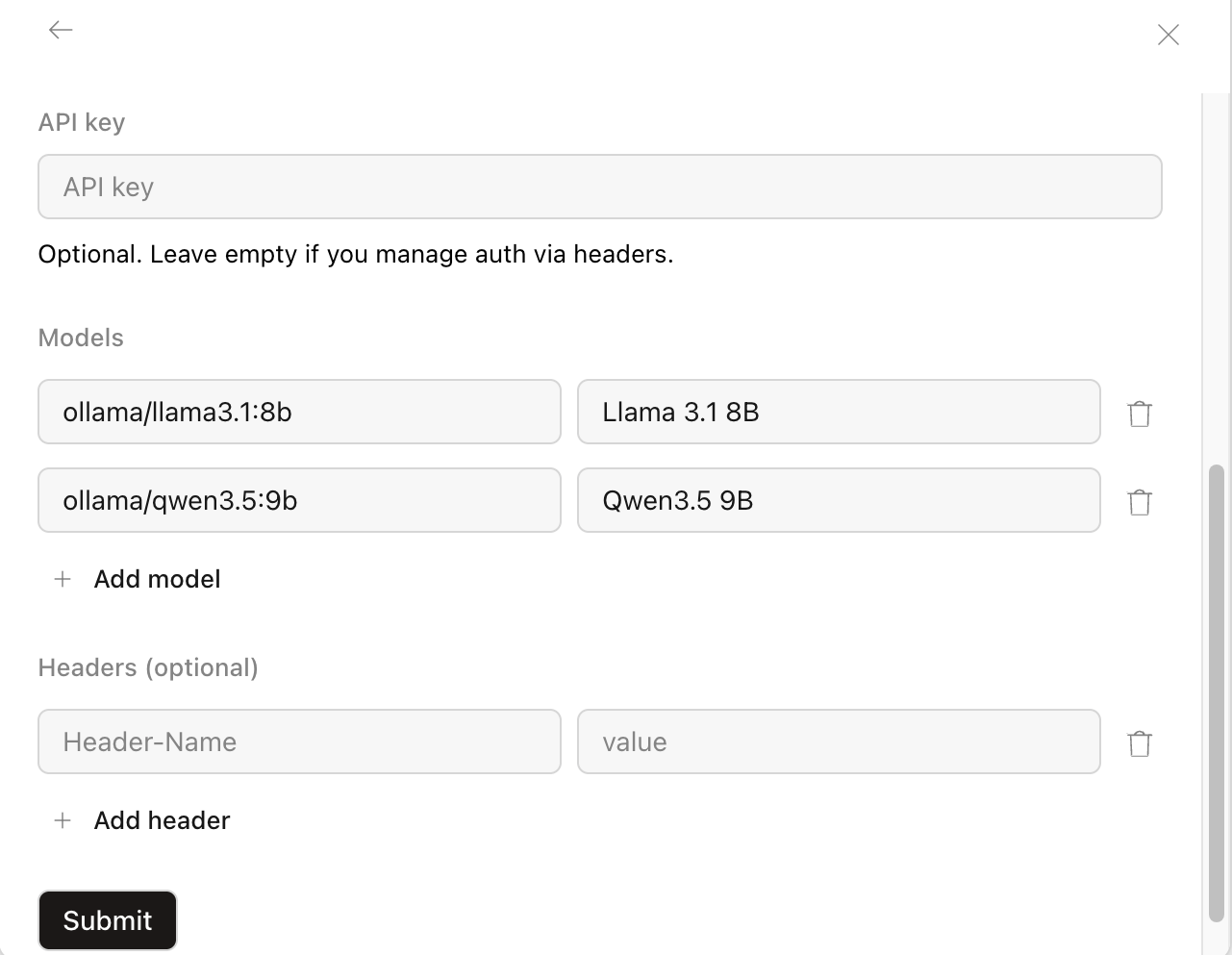1232x955 pixels.
Task: Focus the API key input field
Action: click(x=600, y=187)
